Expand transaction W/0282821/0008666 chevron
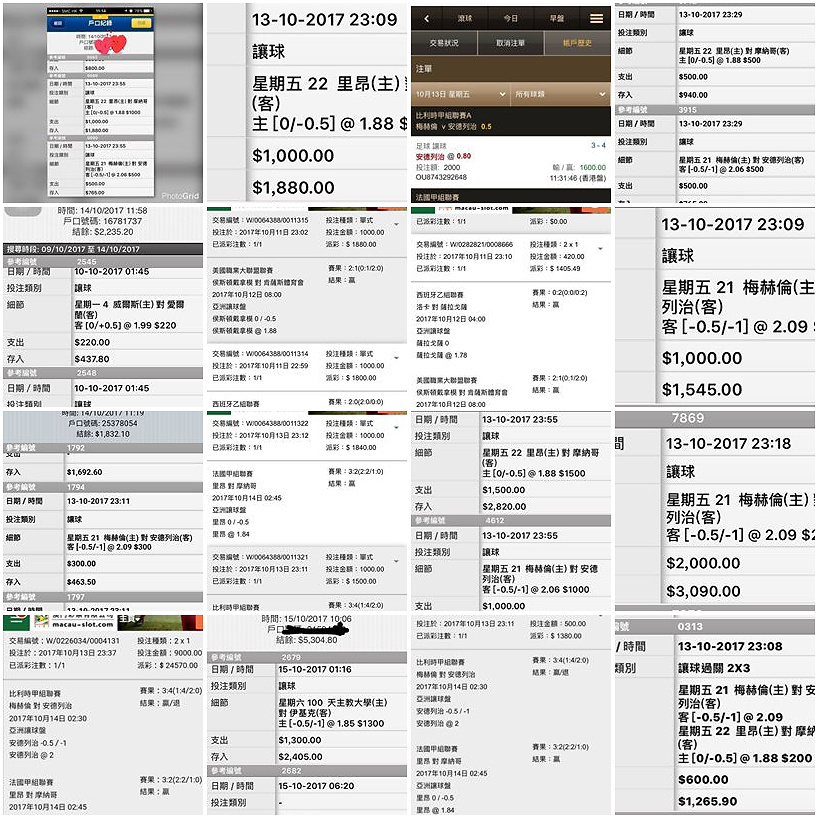 click(x=600, y=249)
